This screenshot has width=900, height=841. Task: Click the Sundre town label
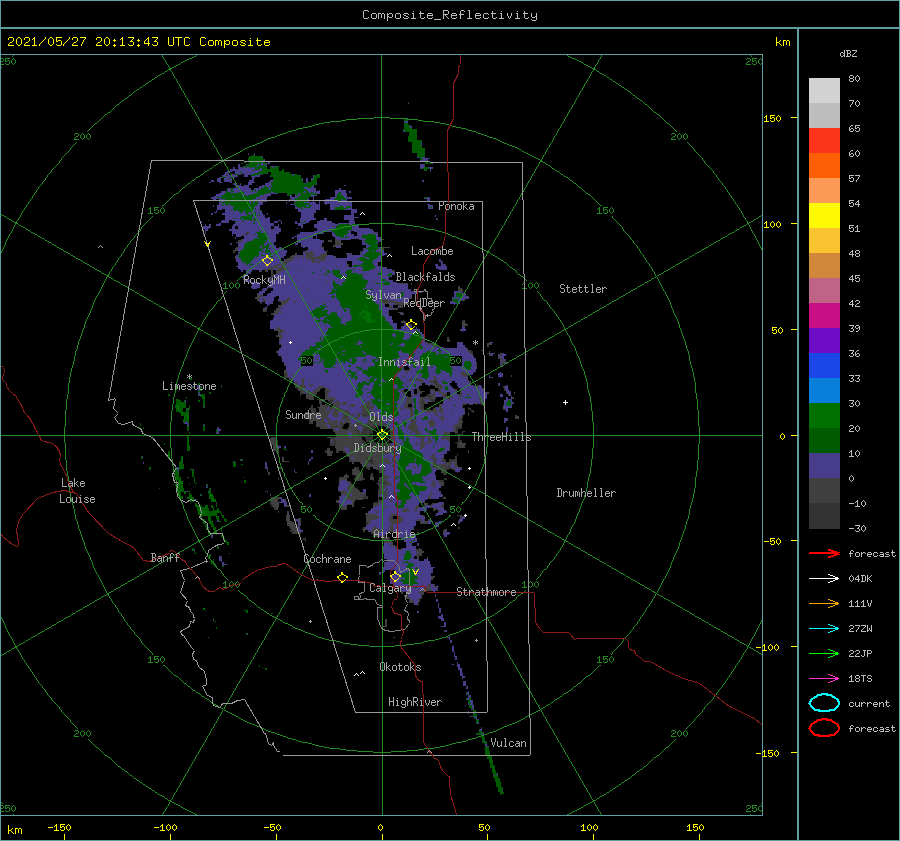(x=303, y=414)
